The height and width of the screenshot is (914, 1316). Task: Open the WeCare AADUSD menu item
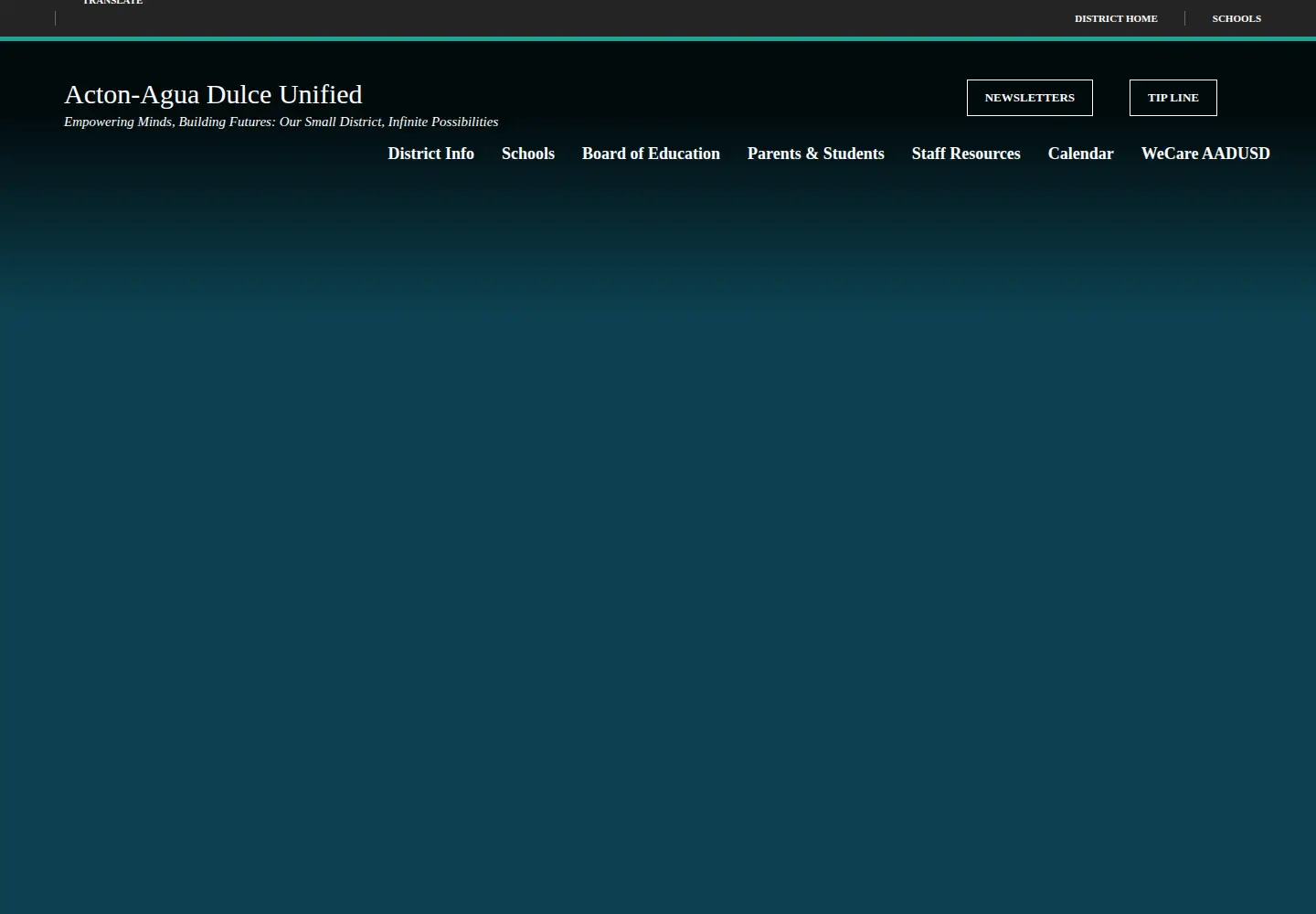(1205, 154)
